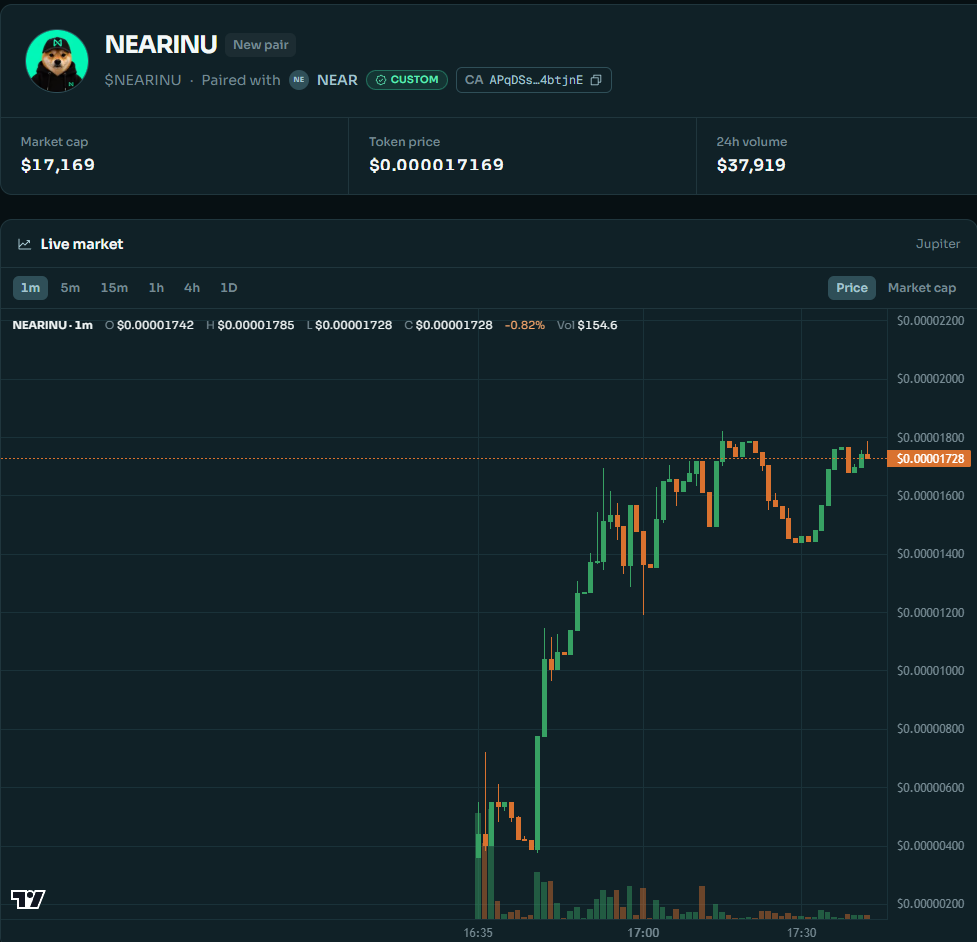Click the Live market chart icon
The width and height of the screenshot is (977, 942).
(24, 244)
